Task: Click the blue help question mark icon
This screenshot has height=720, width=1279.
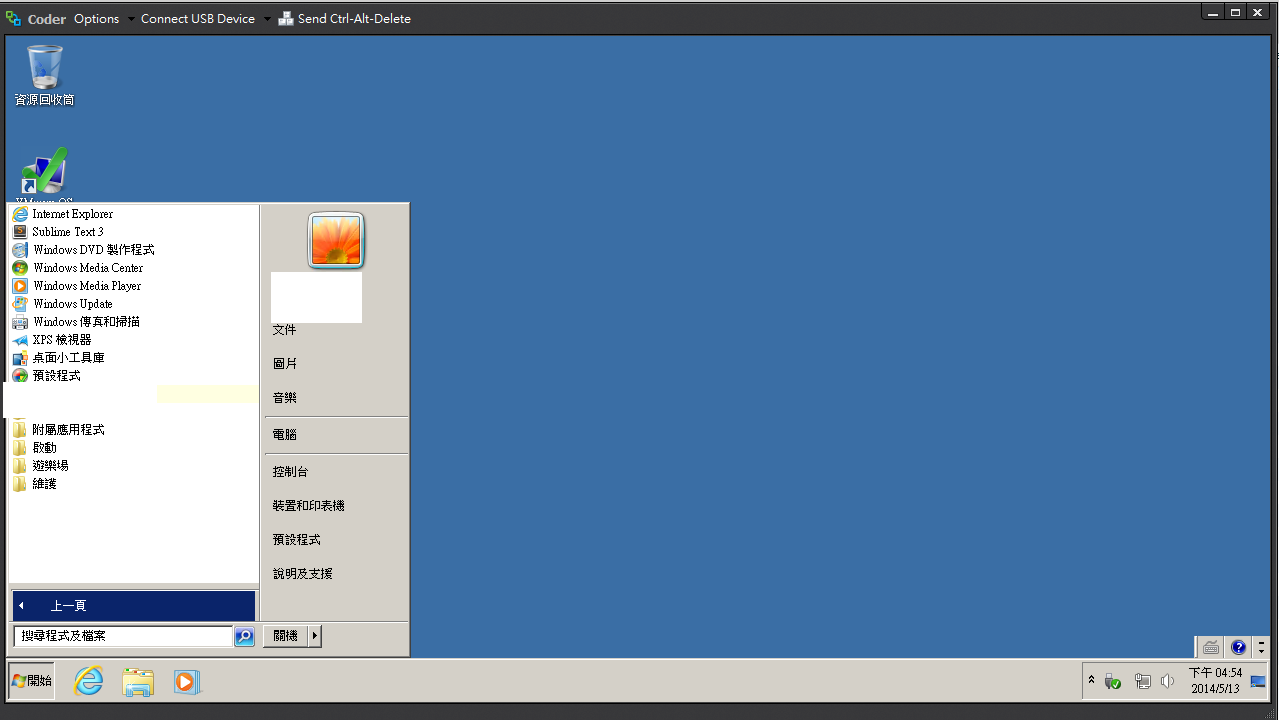Action: pyautogui.click(x=1238, y=647)
